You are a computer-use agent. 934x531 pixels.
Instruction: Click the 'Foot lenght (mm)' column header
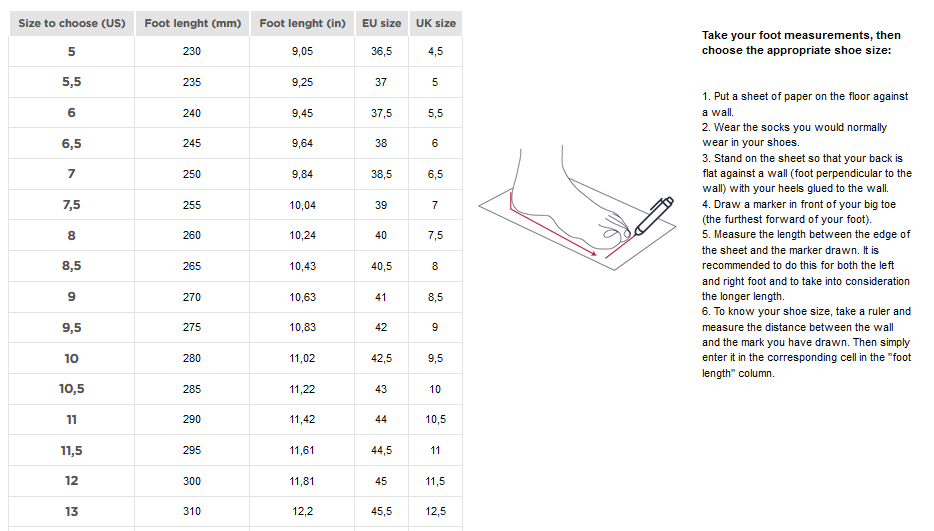click(192, 23)
